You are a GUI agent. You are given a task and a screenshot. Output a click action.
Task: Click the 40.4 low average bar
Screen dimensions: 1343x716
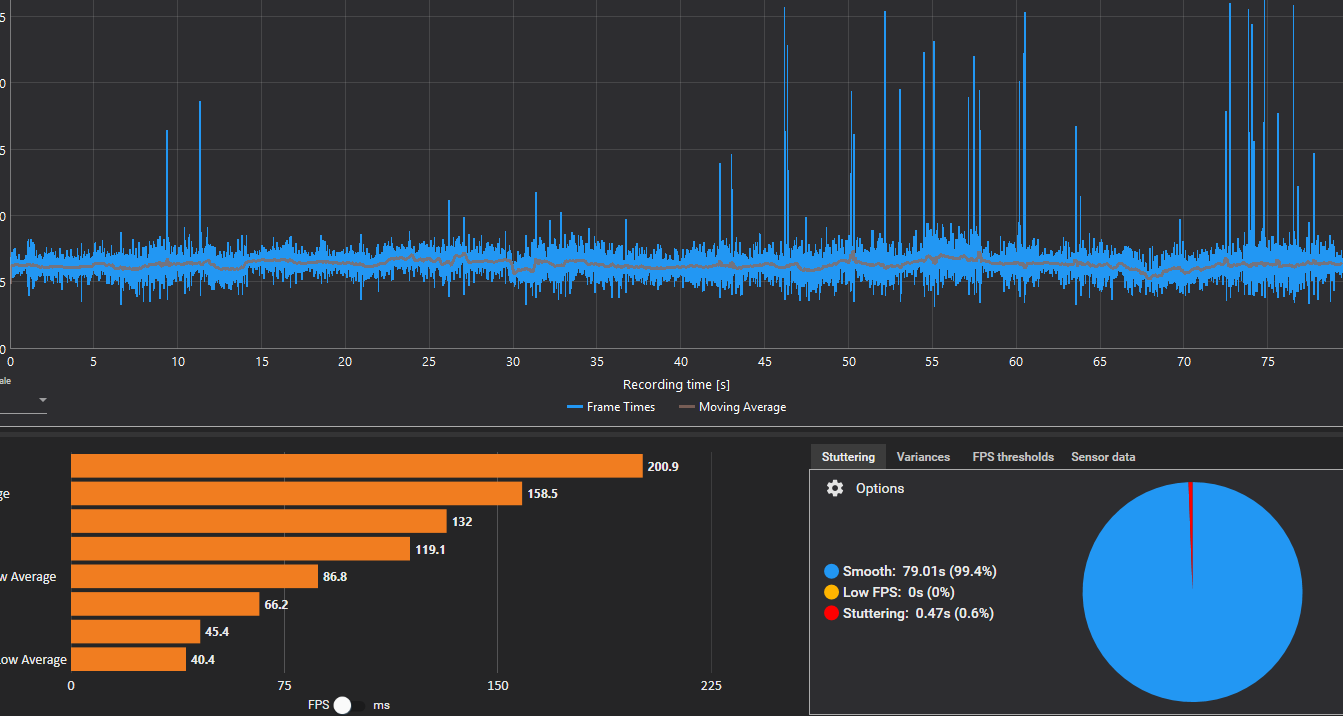128,659
